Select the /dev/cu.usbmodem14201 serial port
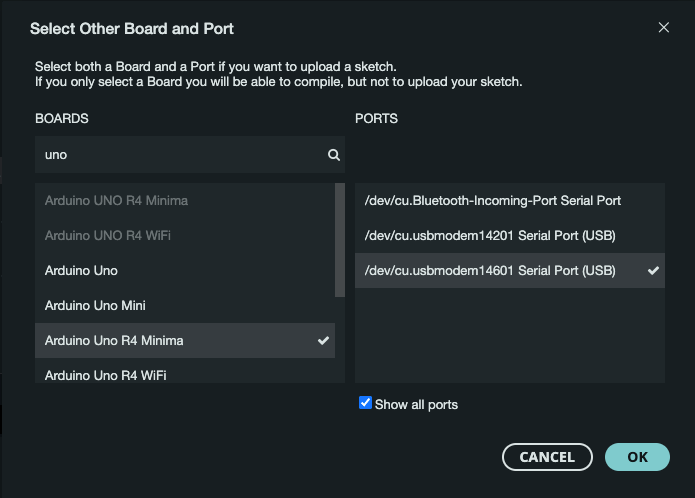Screen dimensions: 695x498 pos(490,236)
